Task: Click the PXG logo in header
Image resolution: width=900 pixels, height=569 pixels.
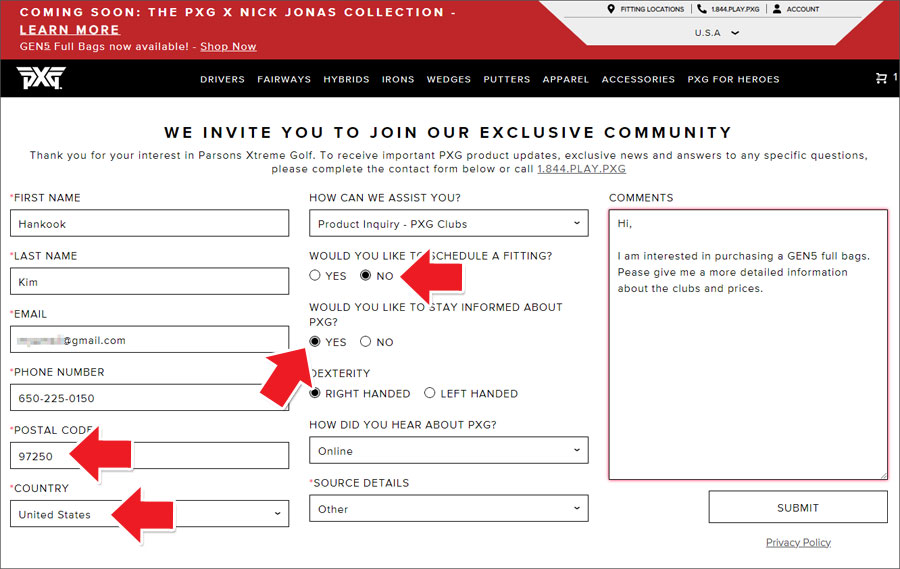Action: (41, 78)
